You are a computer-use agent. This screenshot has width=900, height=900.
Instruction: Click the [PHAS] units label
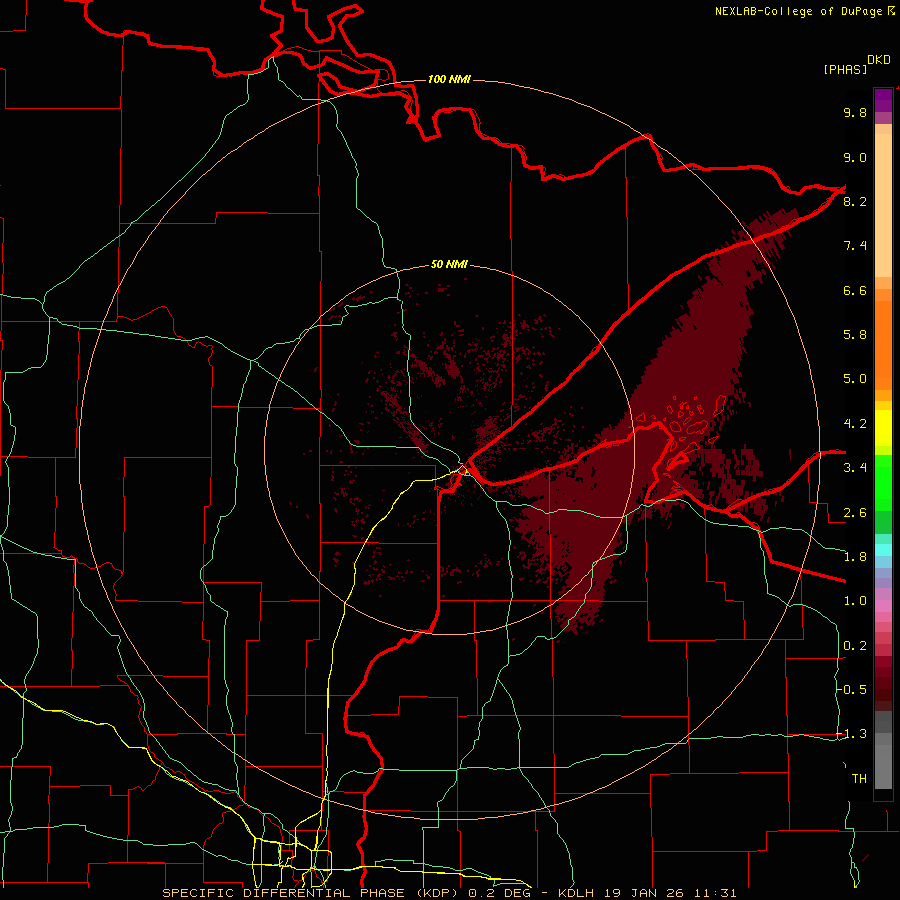[x=844, y=69]
